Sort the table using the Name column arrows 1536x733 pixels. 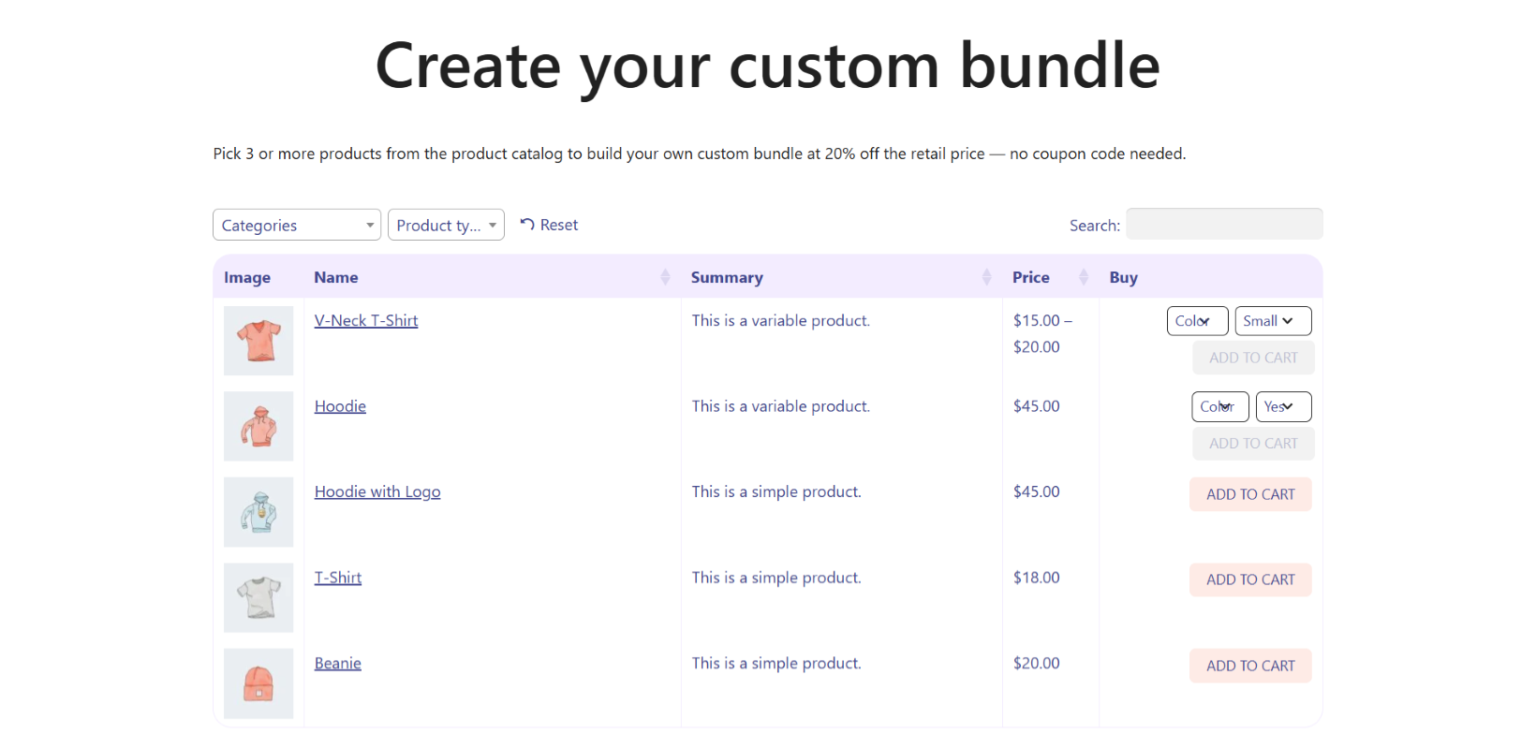(665, 277)
